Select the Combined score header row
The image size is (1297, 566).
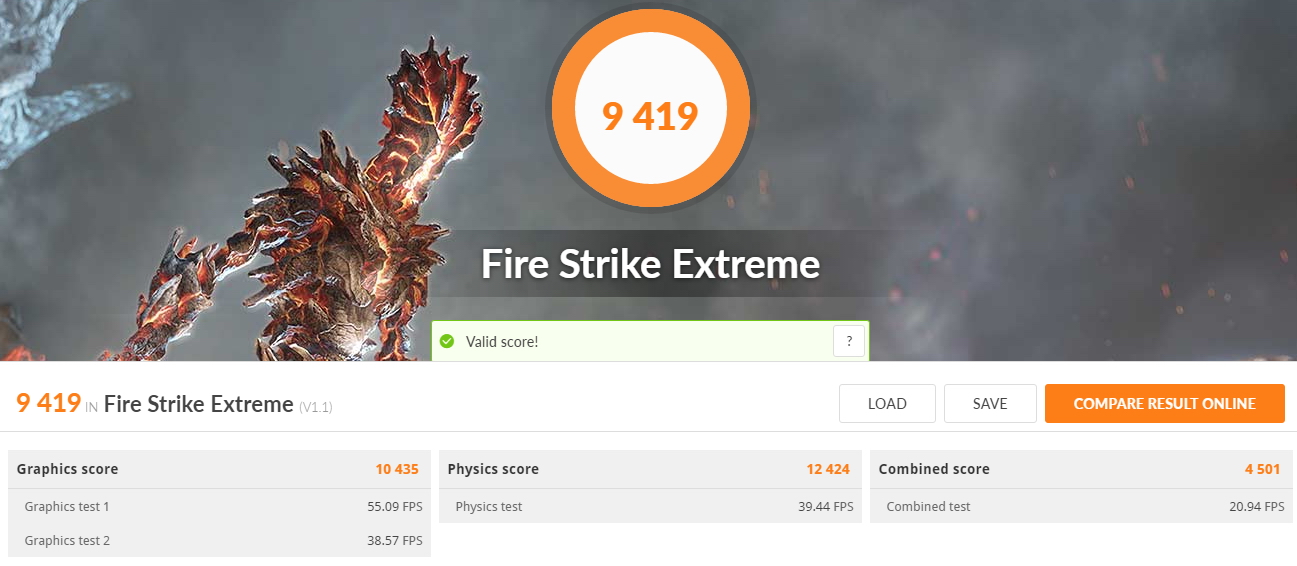[x=1081, y=469]
